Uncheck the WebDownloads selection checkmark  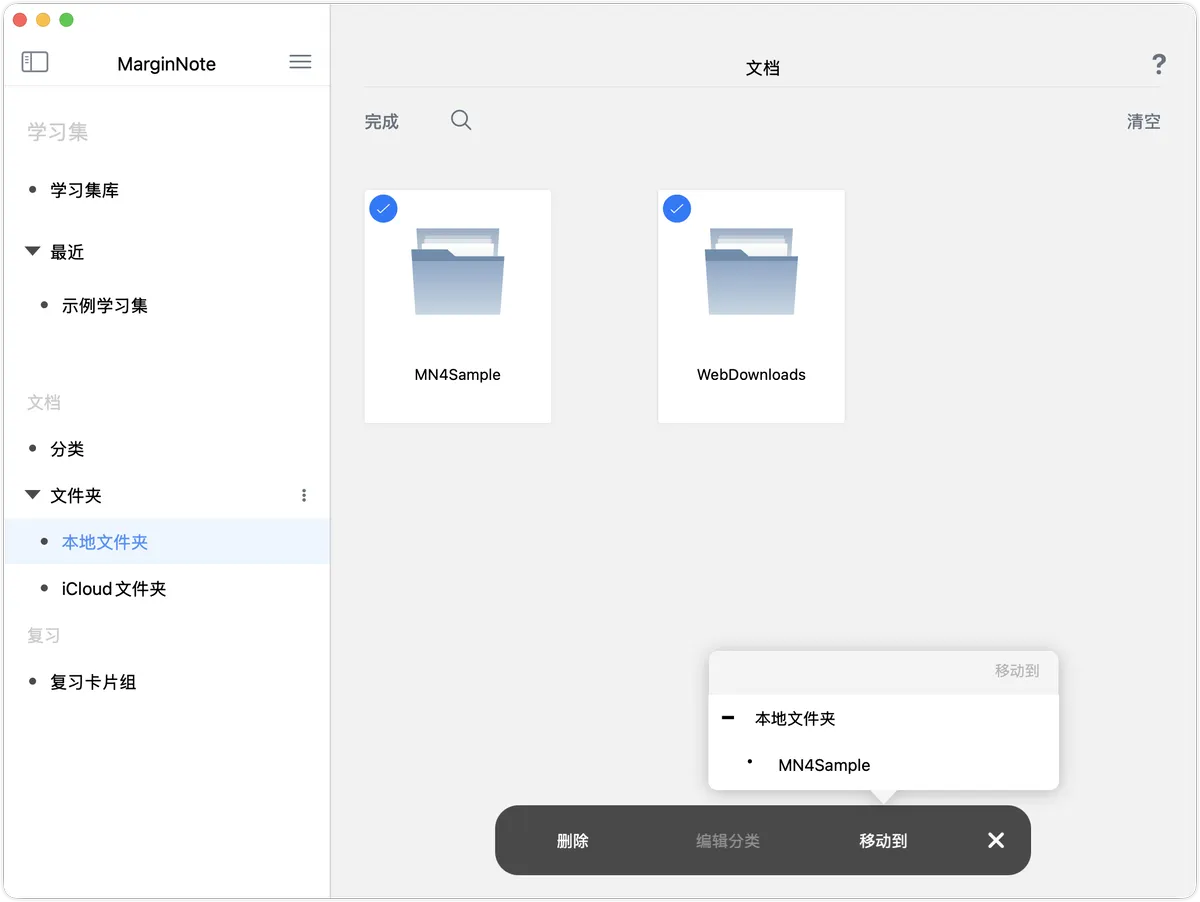(x=677, y=208)
